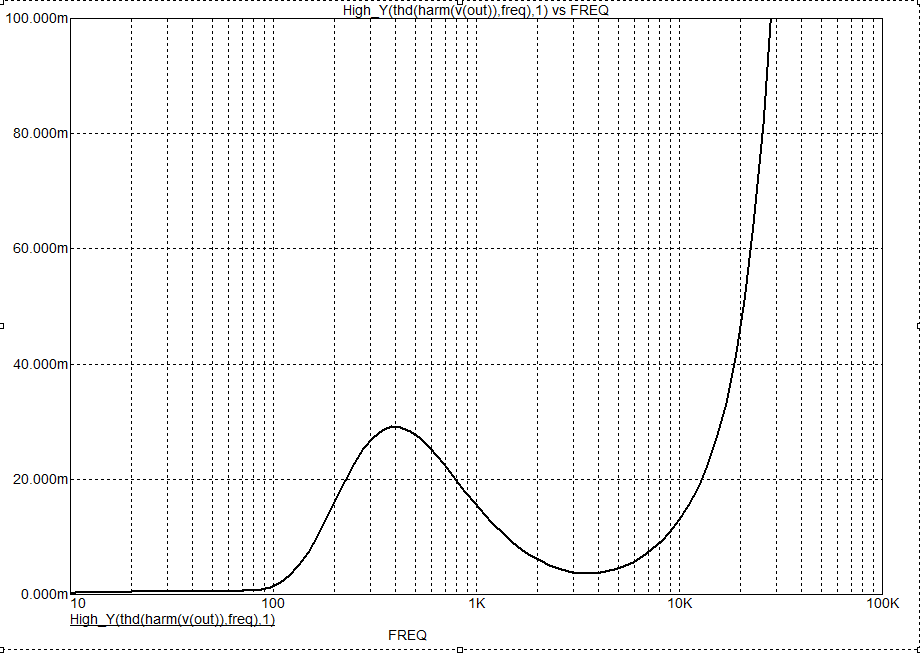The width and height of the screenshot is (920, 654).
Task: Click the 20.000m y-axis label
Action: 40,479
